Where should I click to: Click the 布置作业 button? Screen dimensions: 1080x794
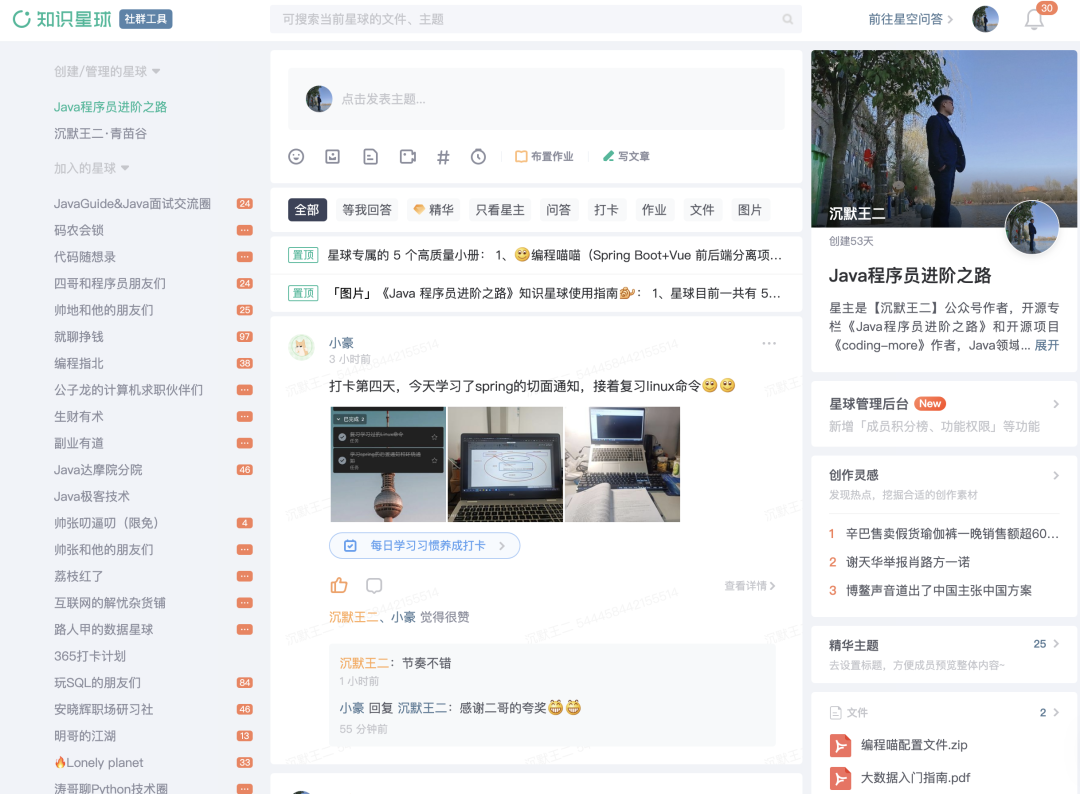point(544,157)
